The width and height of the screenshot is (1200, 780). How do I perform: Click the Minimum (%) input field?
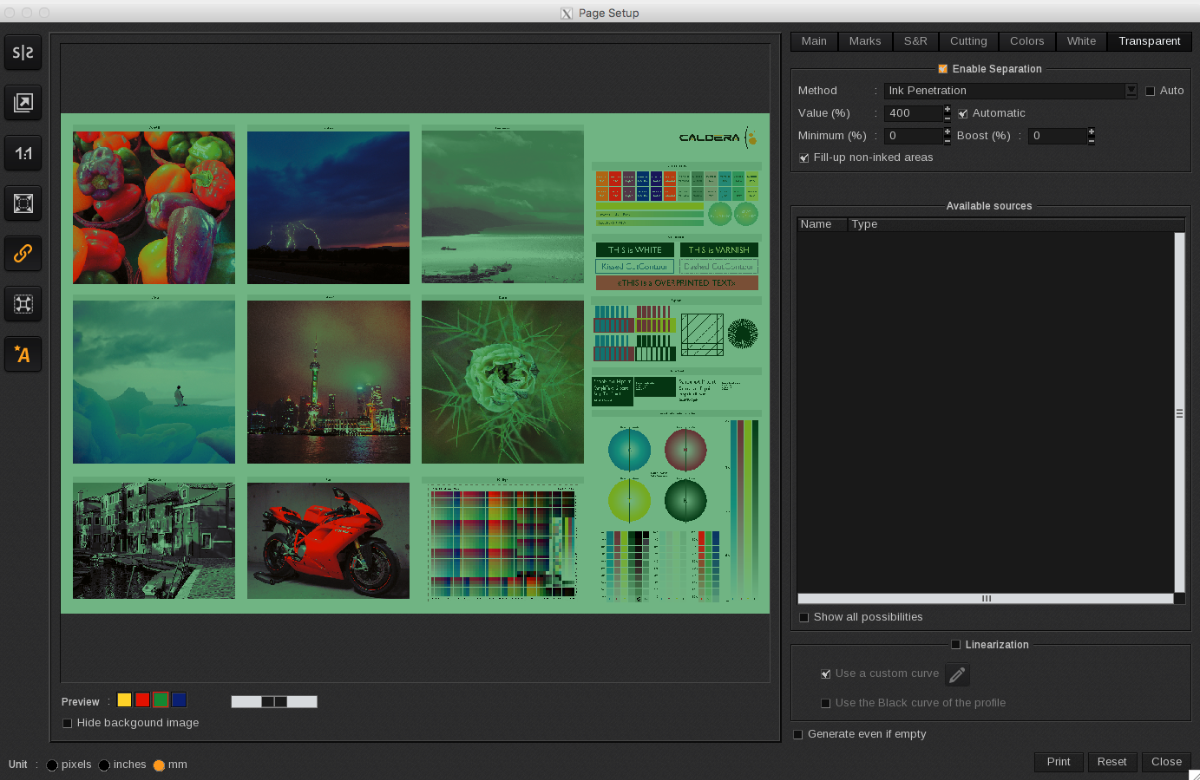coord(912,136)
